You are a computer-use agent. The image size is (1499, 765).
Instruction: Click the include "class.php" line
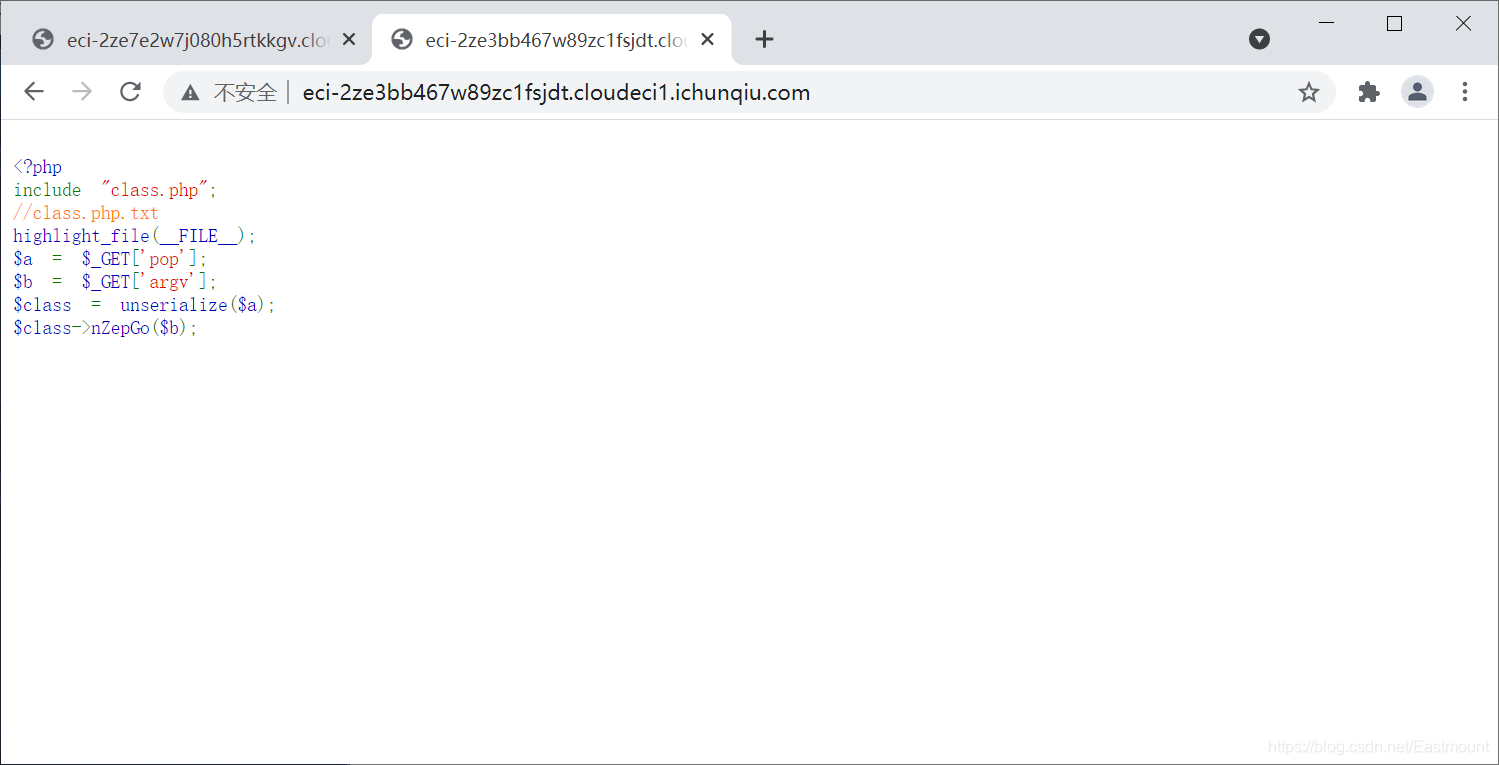tap(115, 190)
